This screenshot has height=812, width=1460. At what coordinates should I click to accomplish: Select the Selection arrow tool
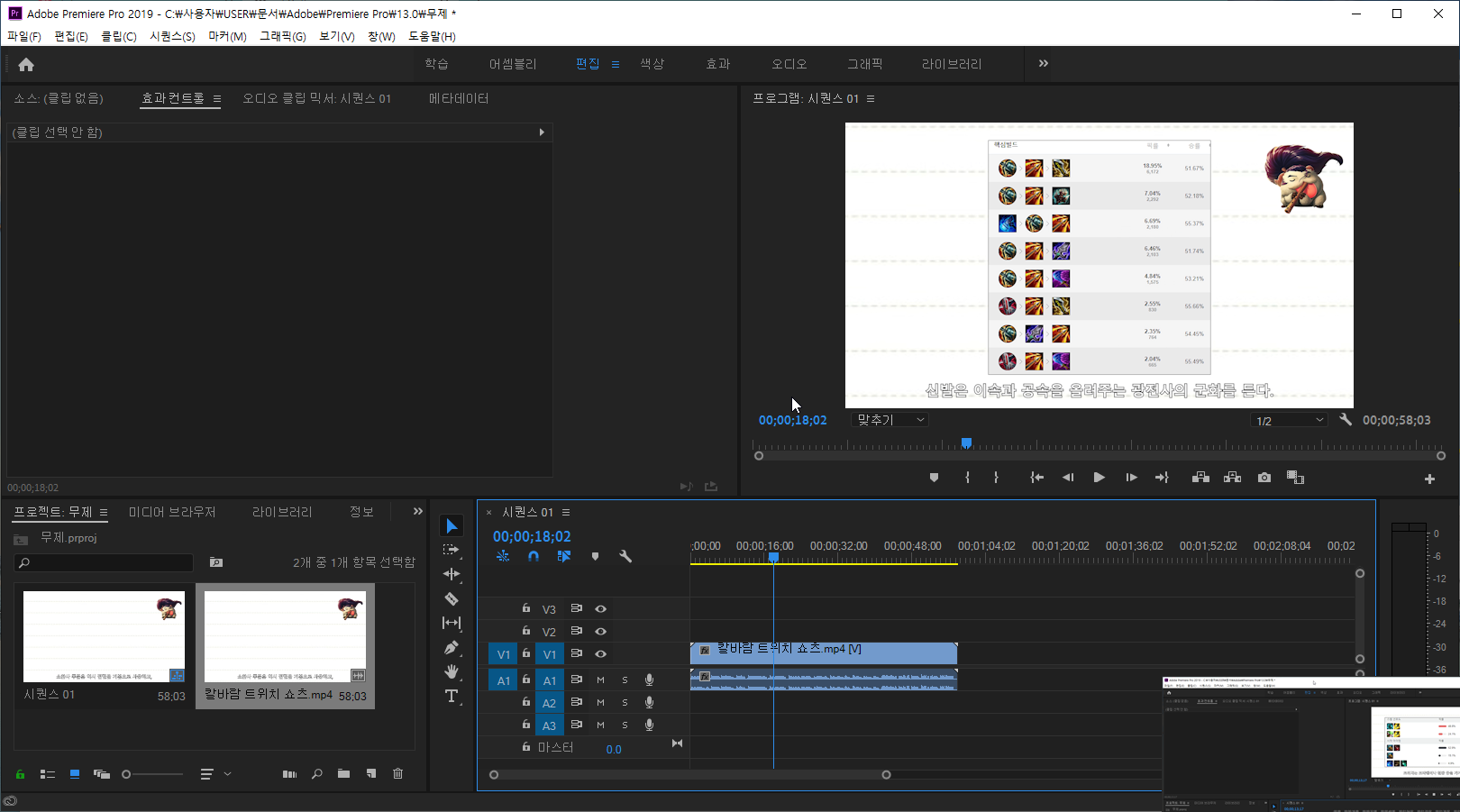452,525
